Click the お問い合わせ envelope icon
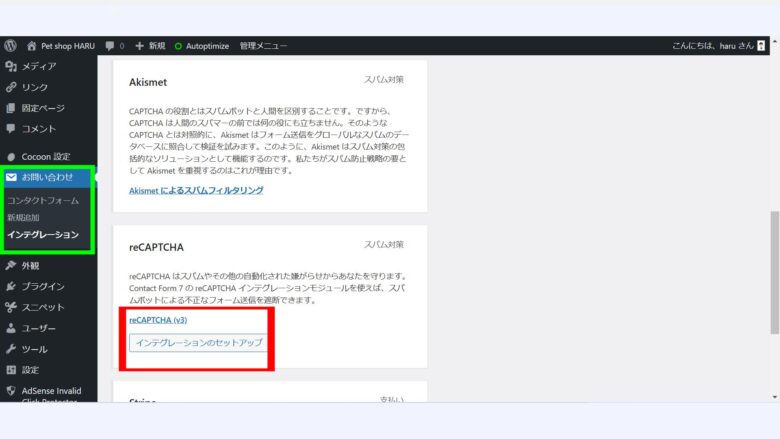Screen dimensions: 780x439 click(x=11, y=177)
